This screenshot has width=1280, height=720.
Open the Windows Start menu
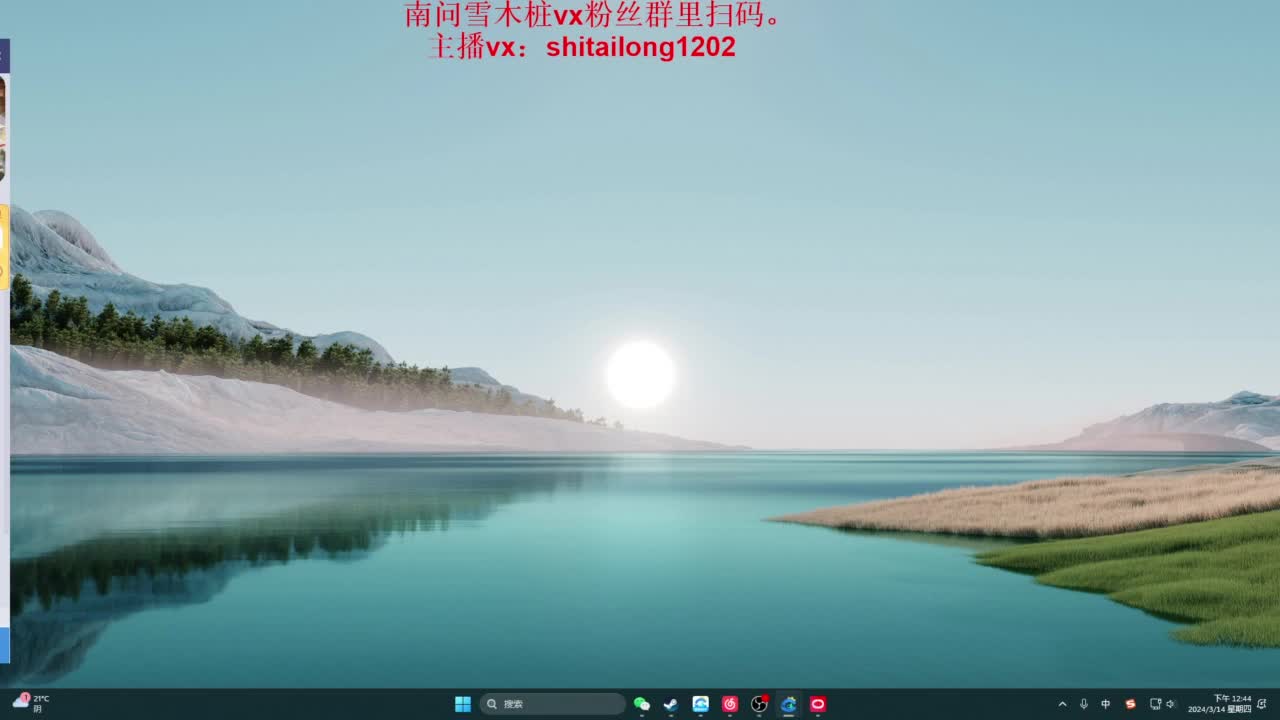coord(463,704)
